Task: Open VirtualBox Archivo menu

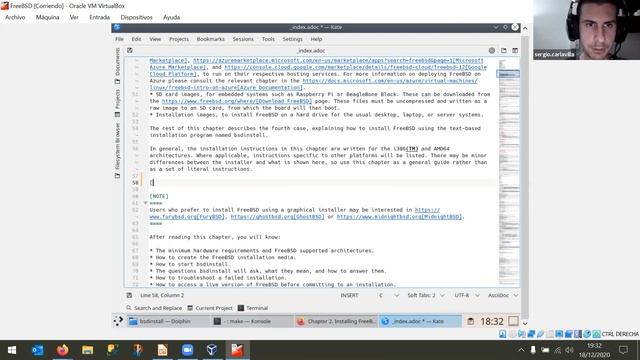Action: 15,17
